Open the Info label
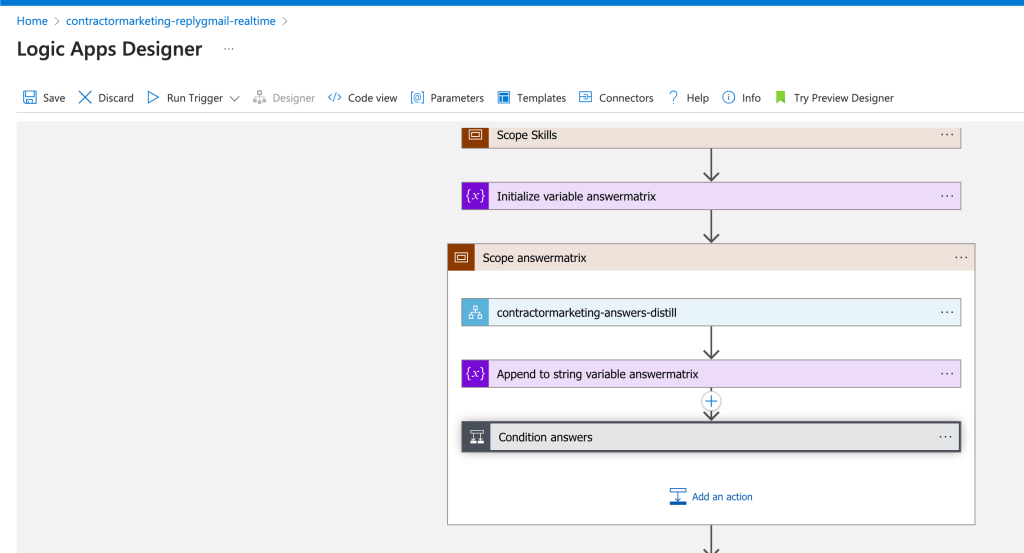 (x=751, y=98)
